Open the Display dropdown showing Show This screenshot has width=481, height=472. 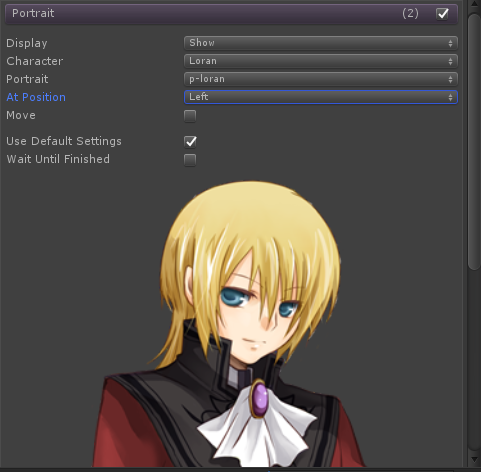pos(321,43)
